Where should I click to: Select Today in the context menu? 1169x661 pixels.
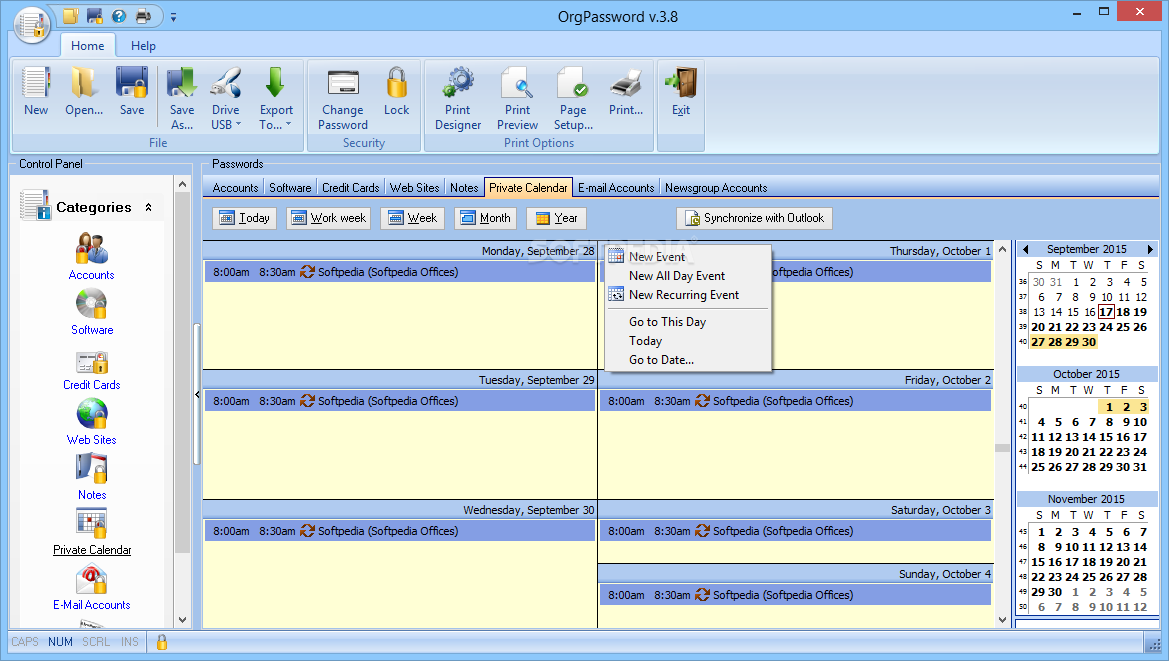click(689, 341)
